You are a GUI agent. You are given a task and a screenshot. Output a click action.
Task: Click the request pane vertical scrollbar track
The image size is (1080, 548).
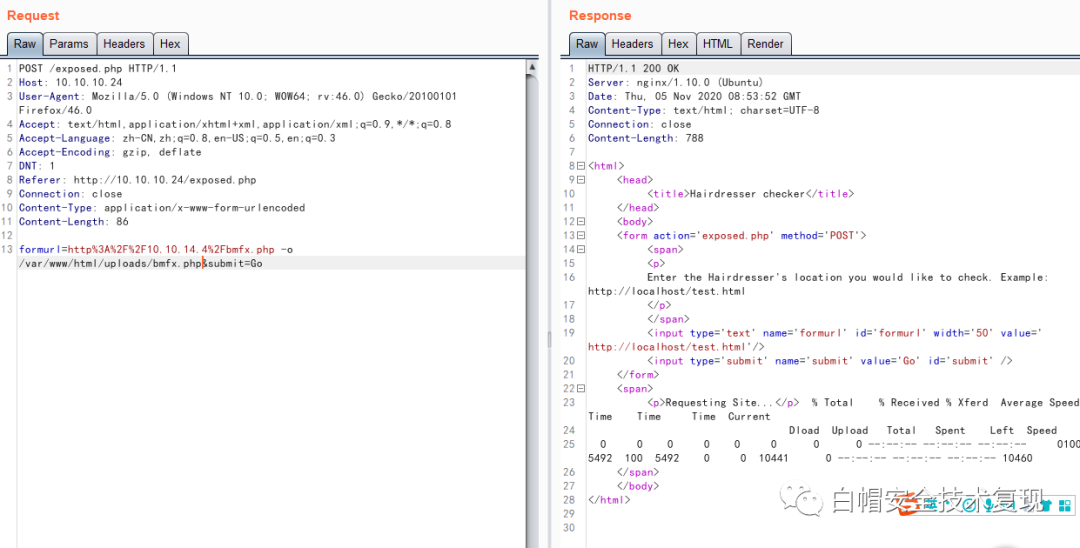coord(532,310)
